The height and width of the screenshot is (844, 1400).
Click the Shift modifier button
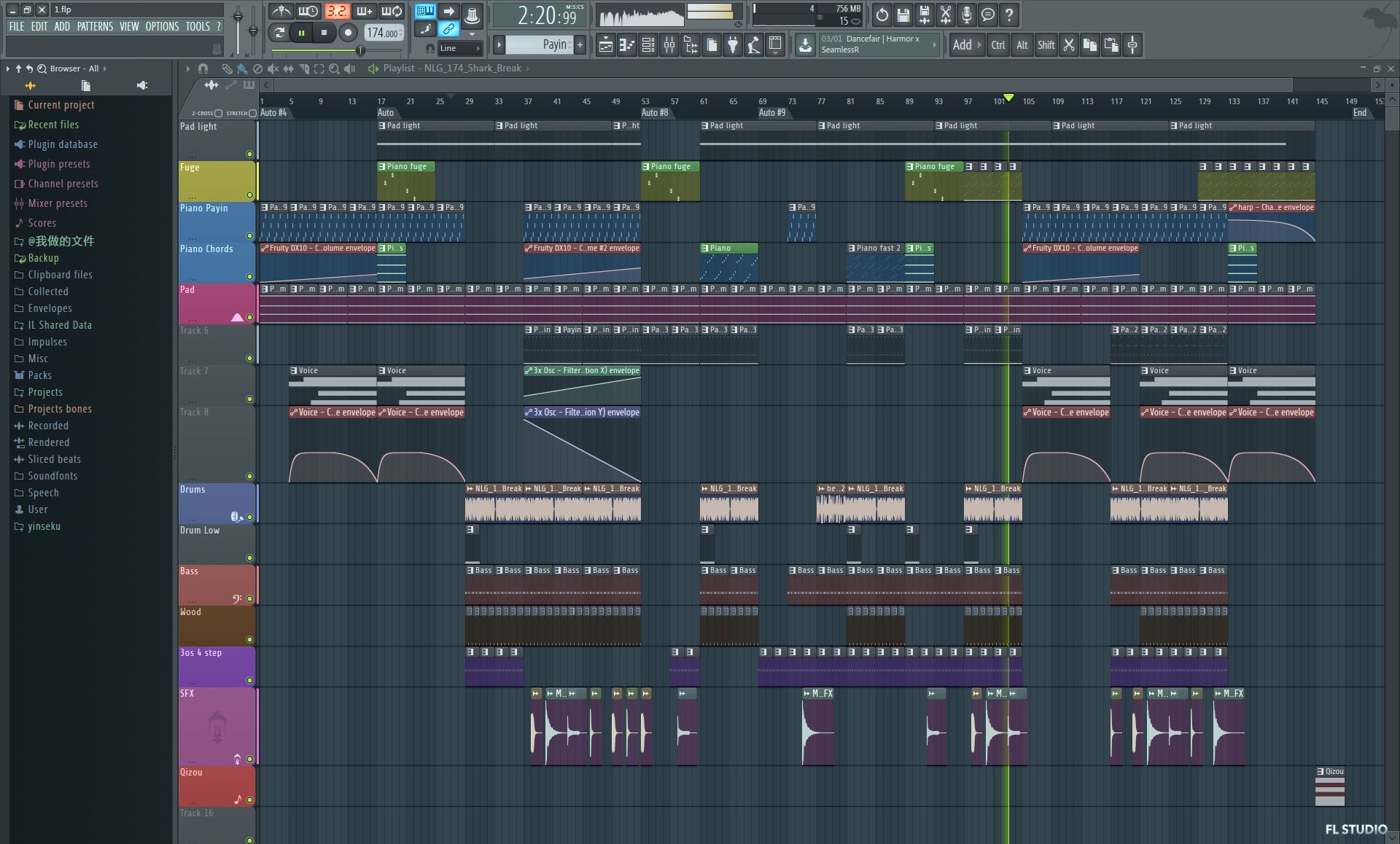[x=1046, y=45]
